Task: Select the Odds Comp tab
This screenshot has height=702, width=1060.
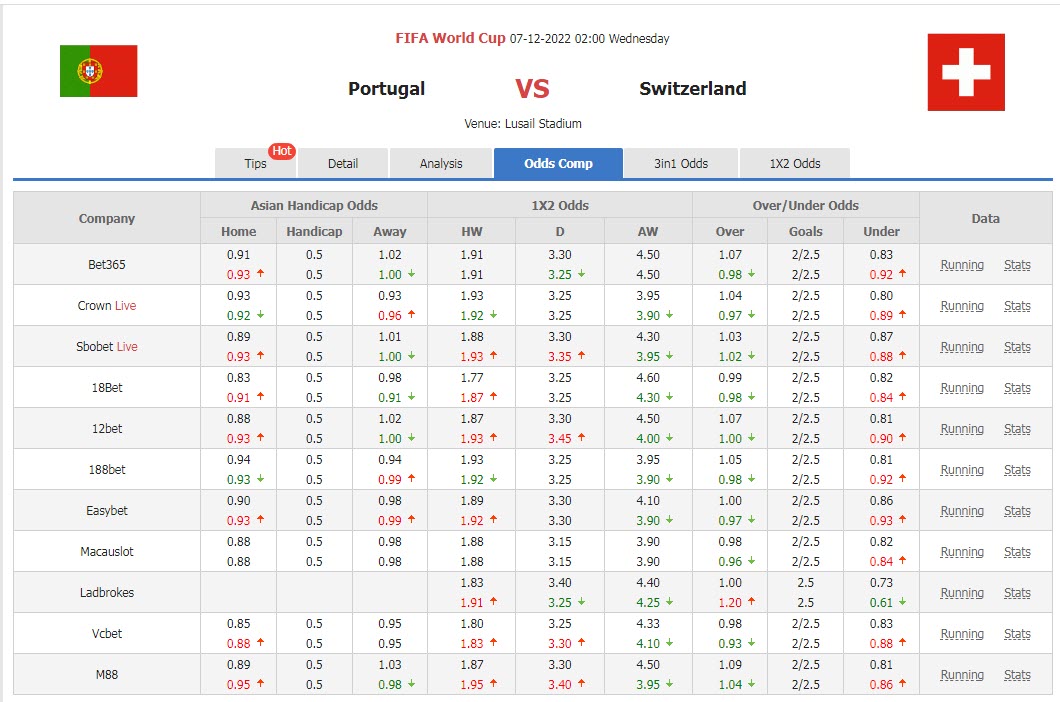Action: pos(558,164)
